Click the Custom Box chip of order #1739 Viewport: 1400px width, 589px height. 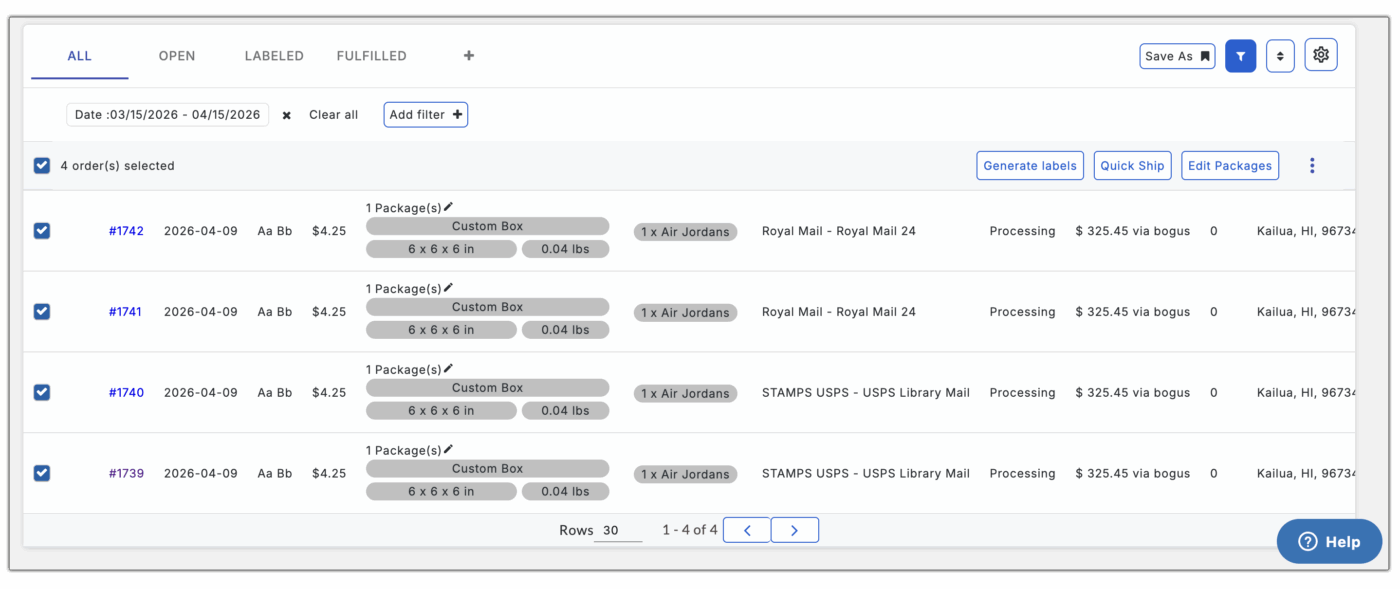(487, 470)
